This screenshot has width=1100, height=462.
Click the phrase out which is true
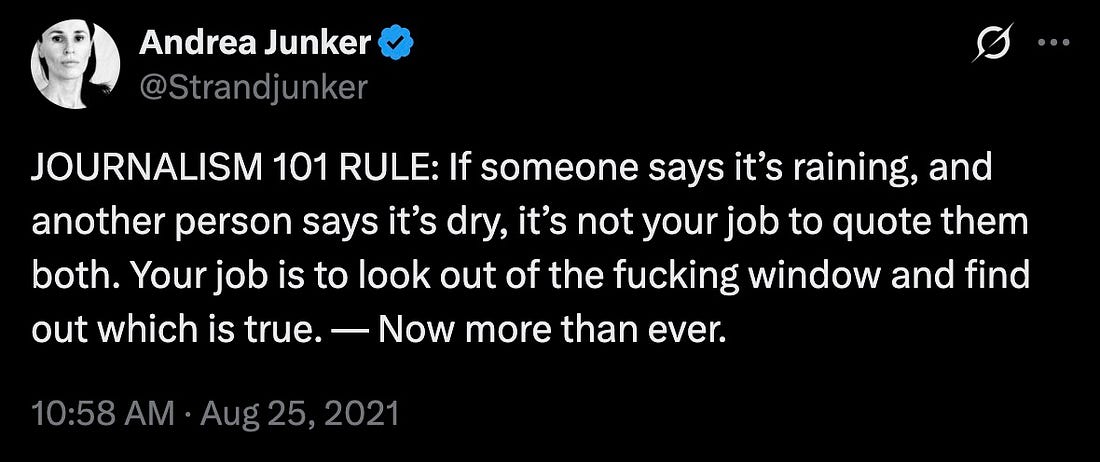(x=170, y=327)
